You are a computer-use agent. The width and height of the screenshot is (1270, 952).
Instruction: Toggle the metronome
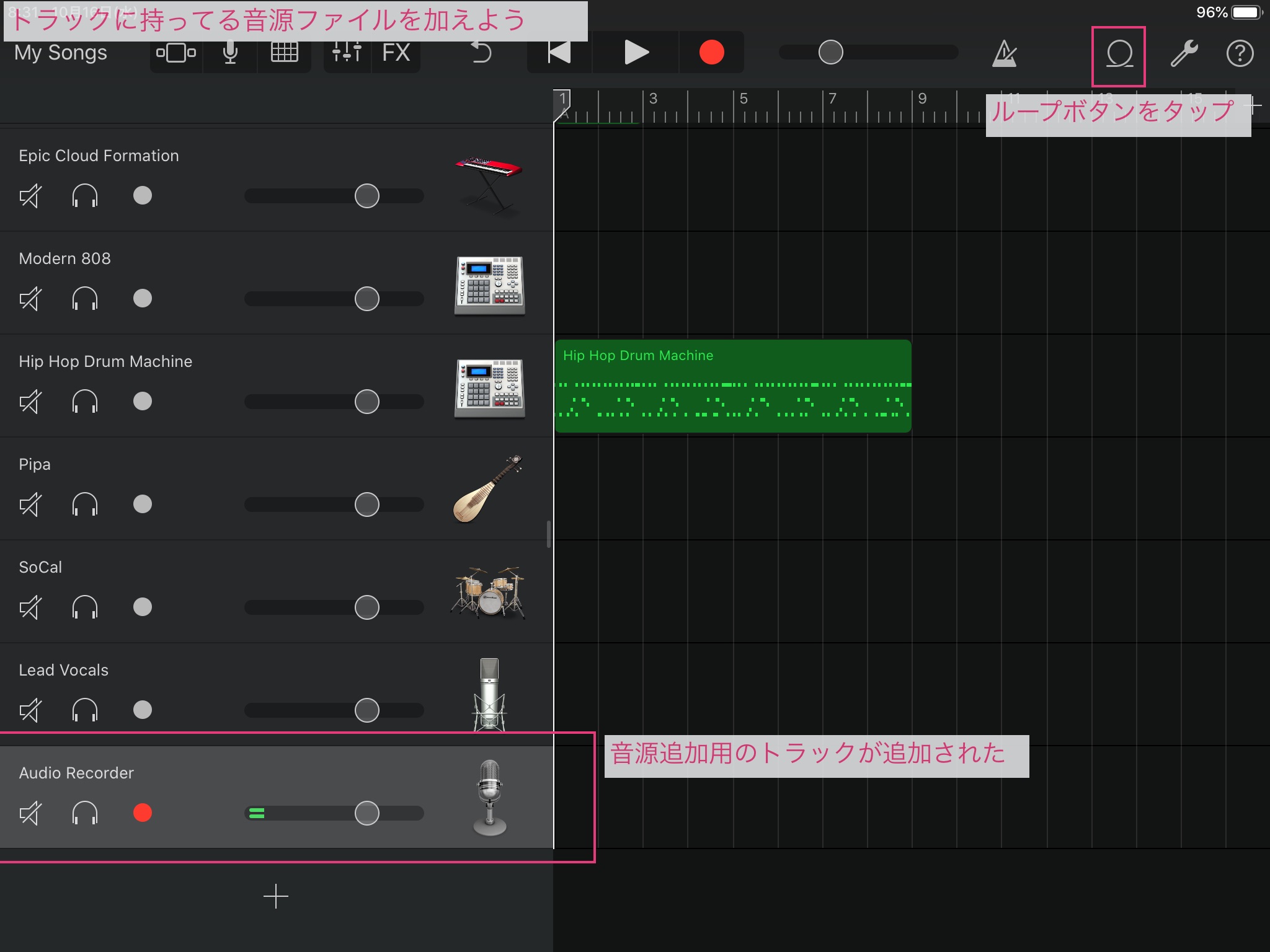click(1005, 53)
